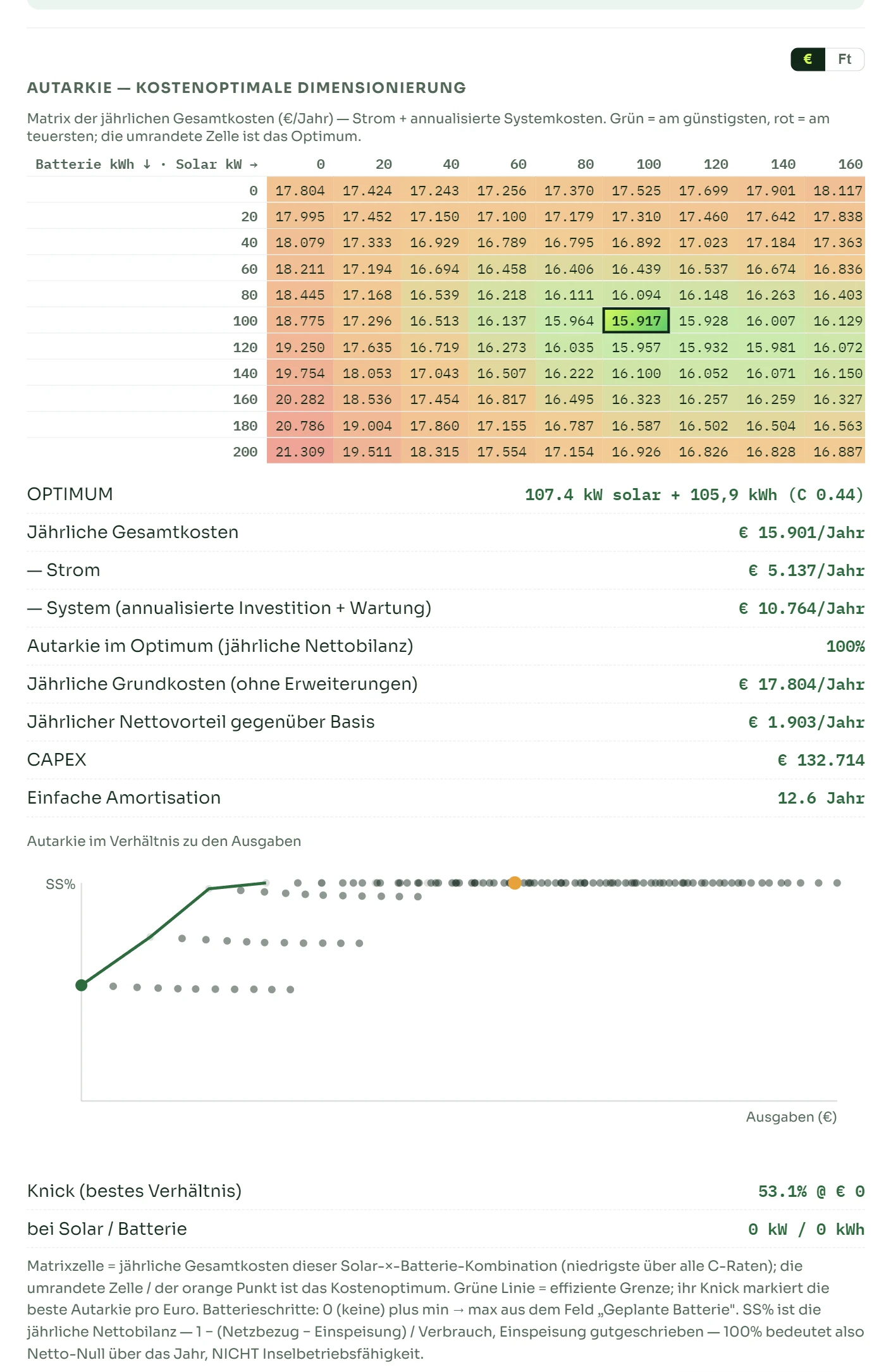Click the orange optimum point in the chart

515,883
